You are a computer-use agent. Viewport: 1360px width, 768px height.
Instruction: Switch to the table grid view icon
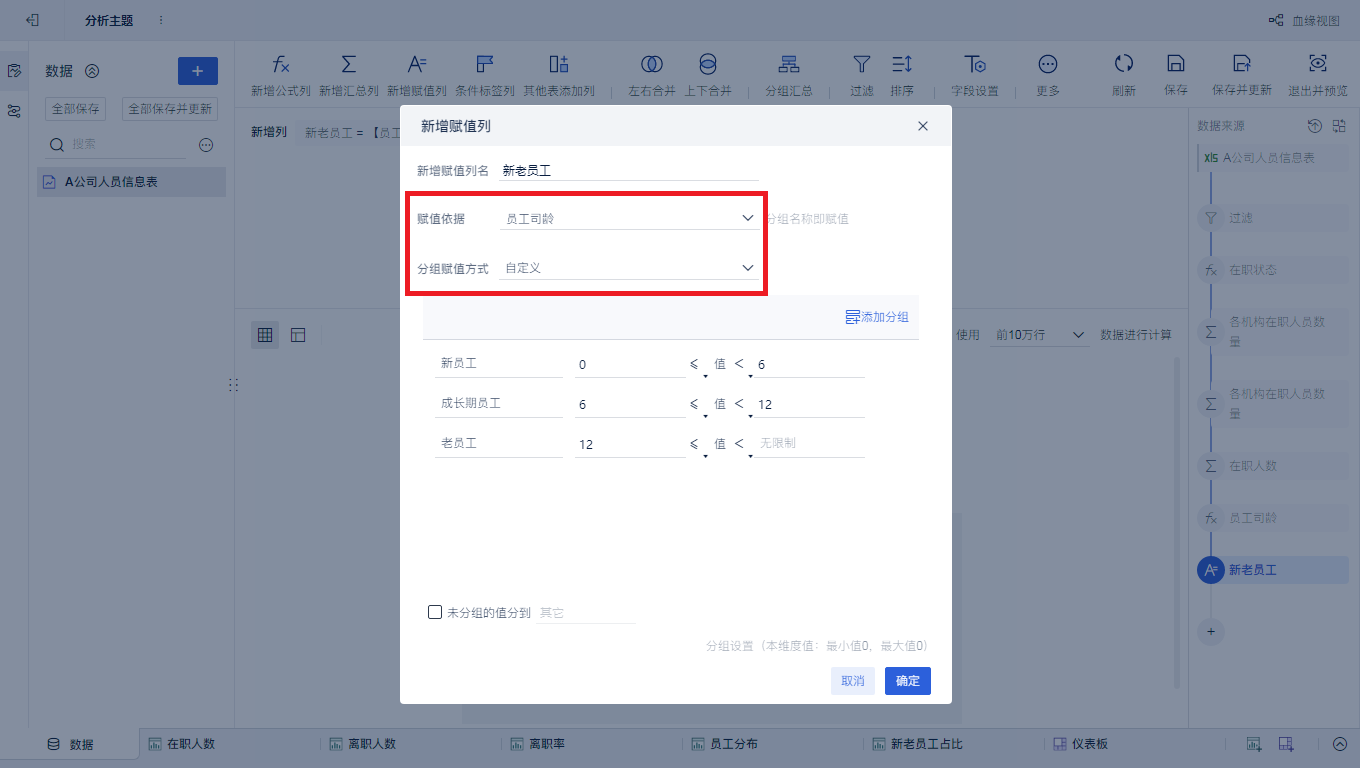tap(265, 335)
